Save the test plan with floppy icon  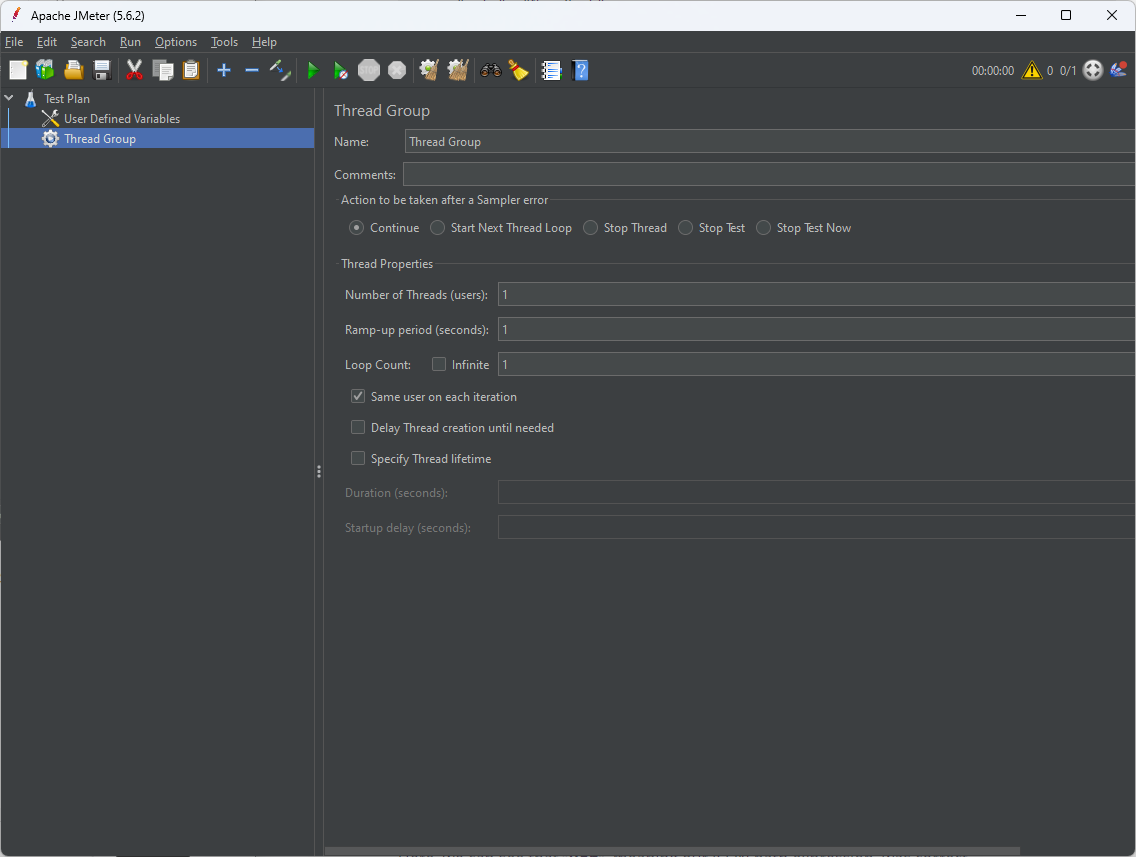tap(102, 70)
